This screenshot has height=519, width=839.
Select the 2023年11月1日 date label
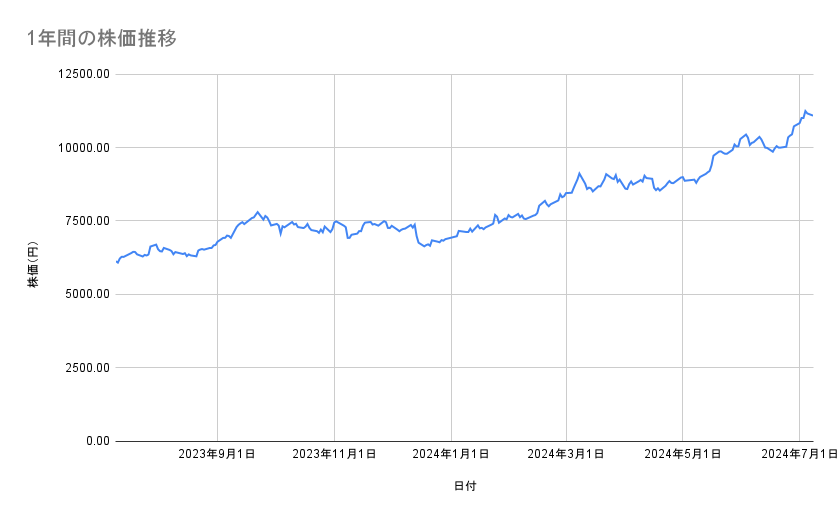tap(334, 454)
